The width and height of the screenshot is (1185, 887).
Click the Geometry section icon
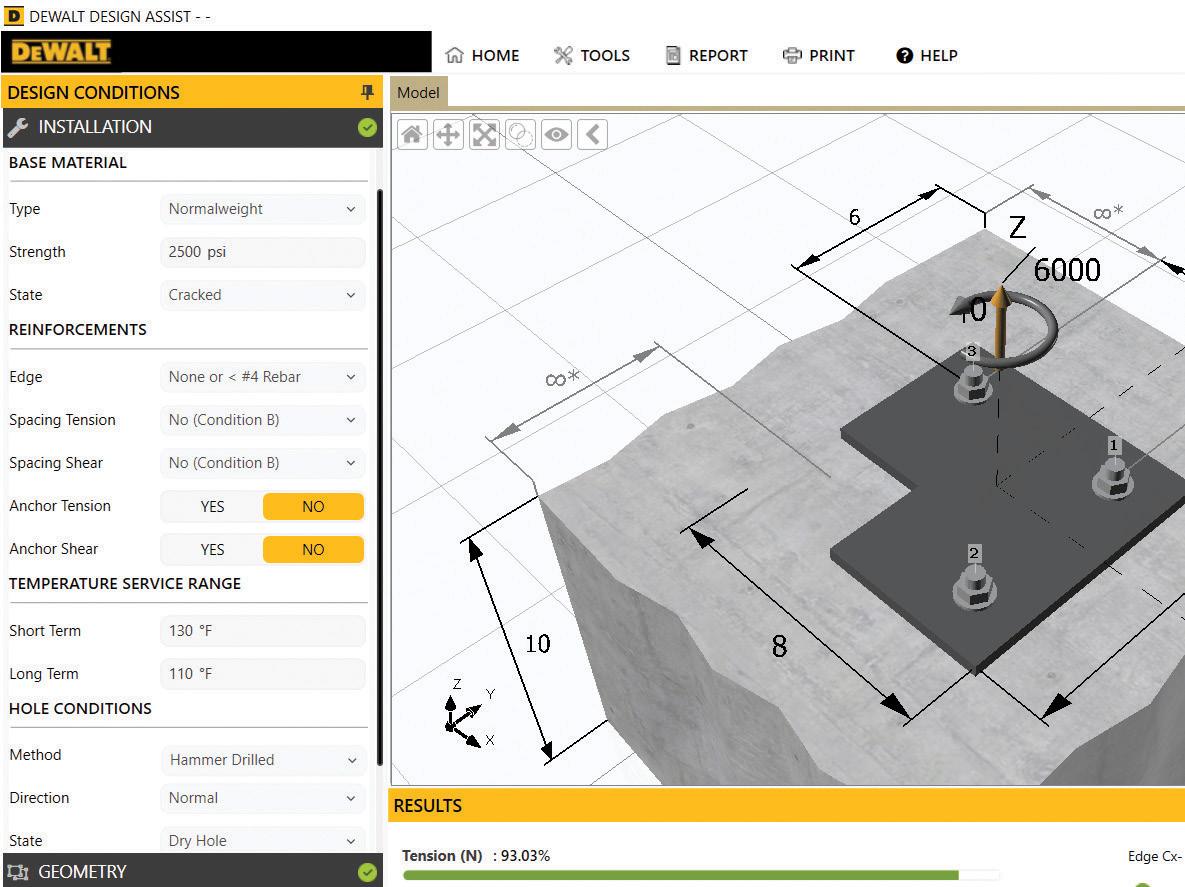(x=18, y=872)
